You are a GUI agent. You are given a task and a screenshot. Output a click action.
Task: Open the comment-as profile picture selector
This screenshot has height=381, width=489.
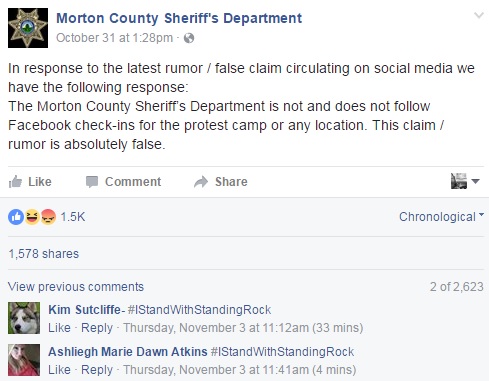click(465, 181)
